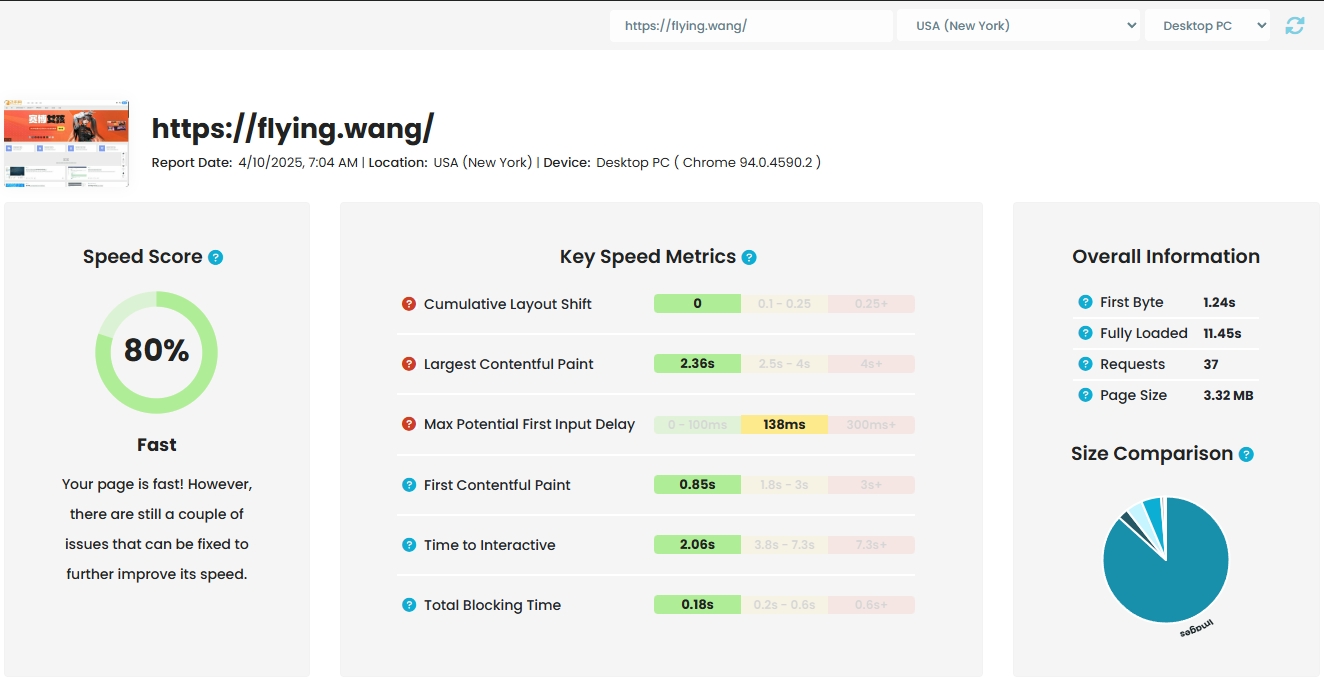The image size is (1324, 682).
Task: Open the USA (New York) location dropdown
Action: (x=1018, y=26)
